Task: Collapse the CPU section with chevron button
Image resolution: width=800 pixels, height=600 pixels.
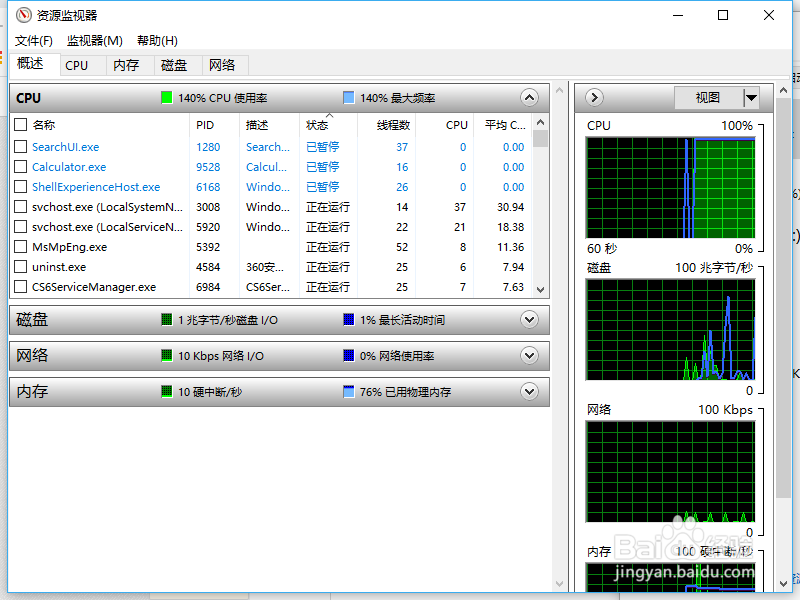Action: 529,97
